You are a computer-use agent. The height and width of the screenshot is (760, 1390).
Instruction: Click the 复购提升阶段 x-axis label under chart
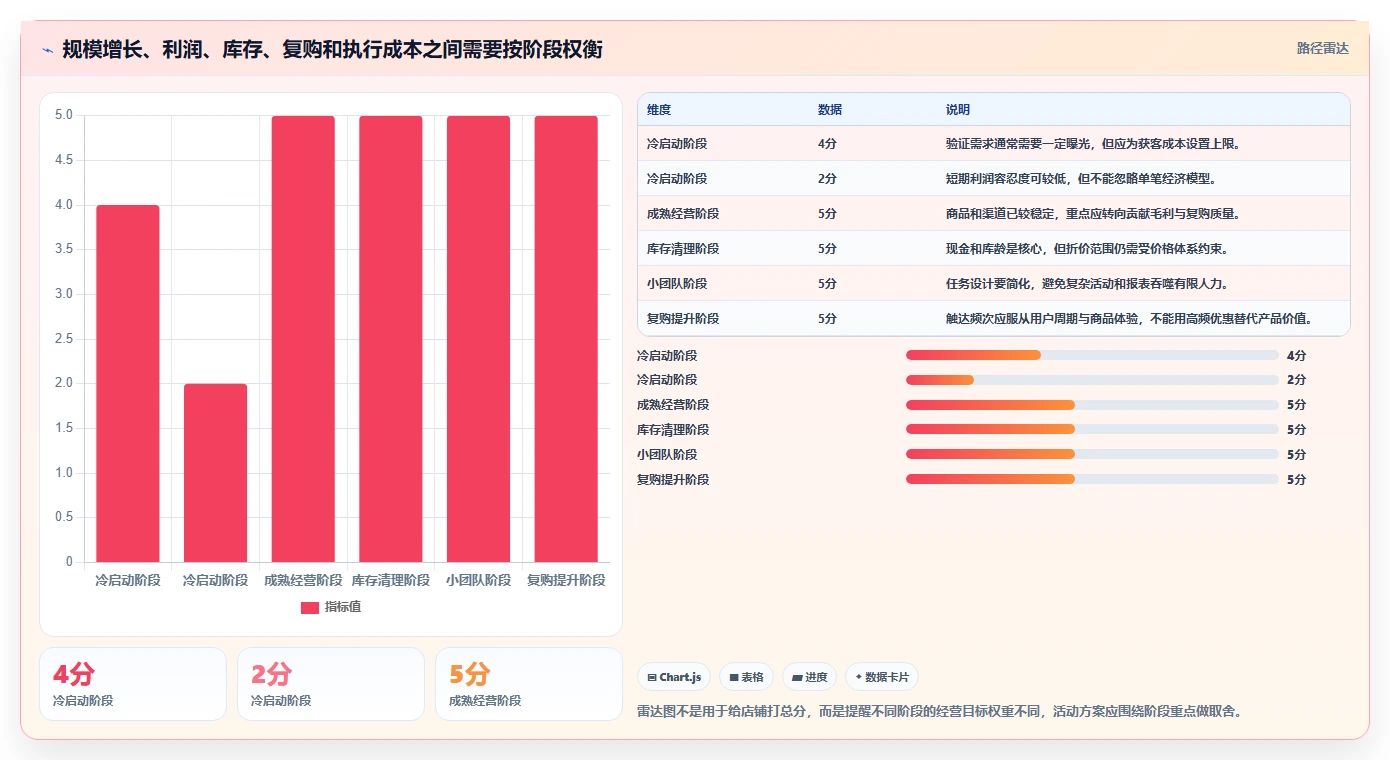566,580
